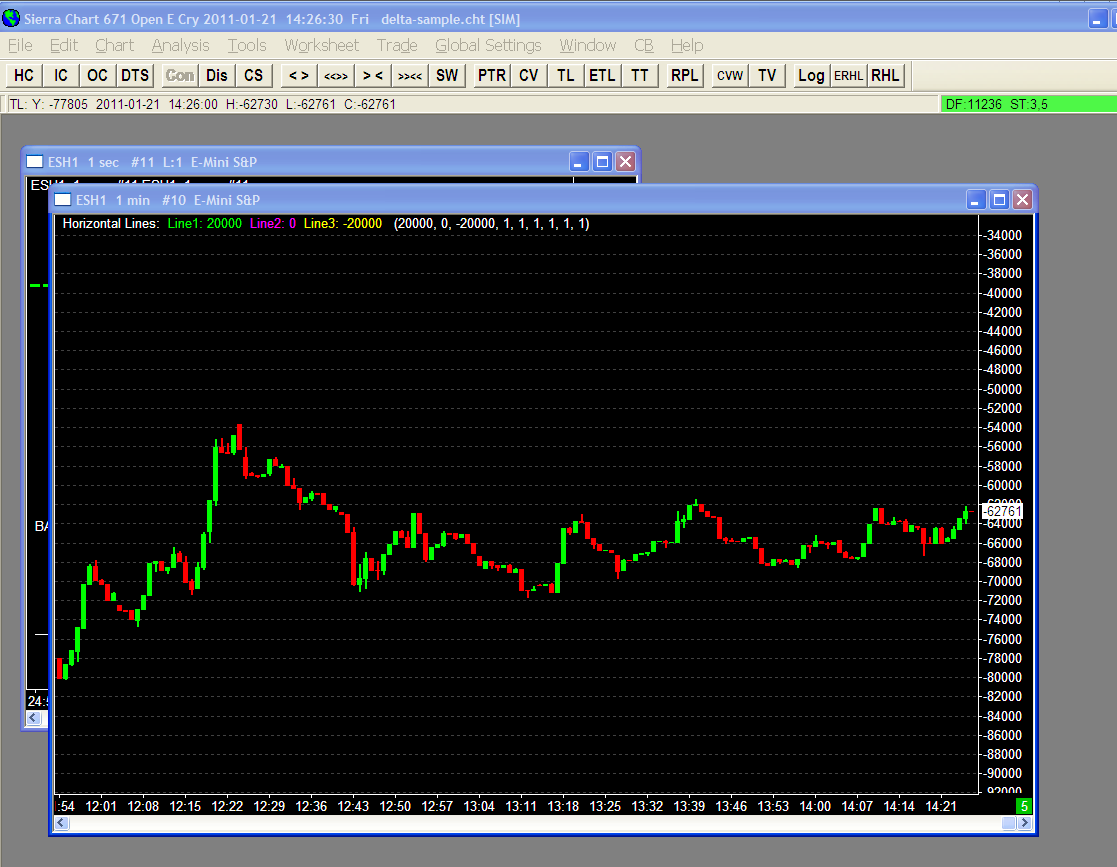
Task: Click the CVW toolbar button
Action: (x=730, y=76)
